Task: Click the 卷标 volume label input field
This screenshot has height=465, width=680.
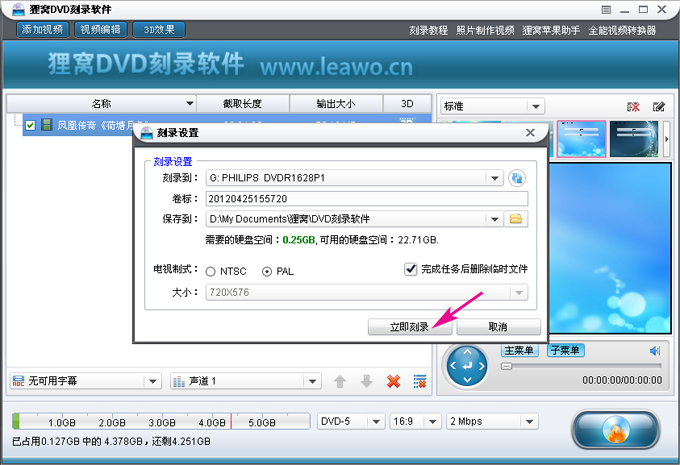Action: [x=366, y=199]
